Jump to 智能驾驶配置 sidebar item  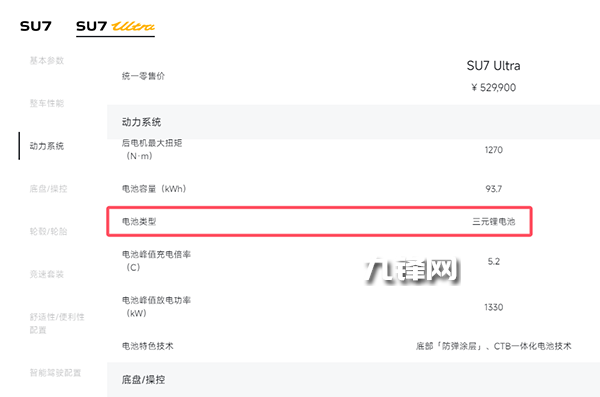click(55, 372)
